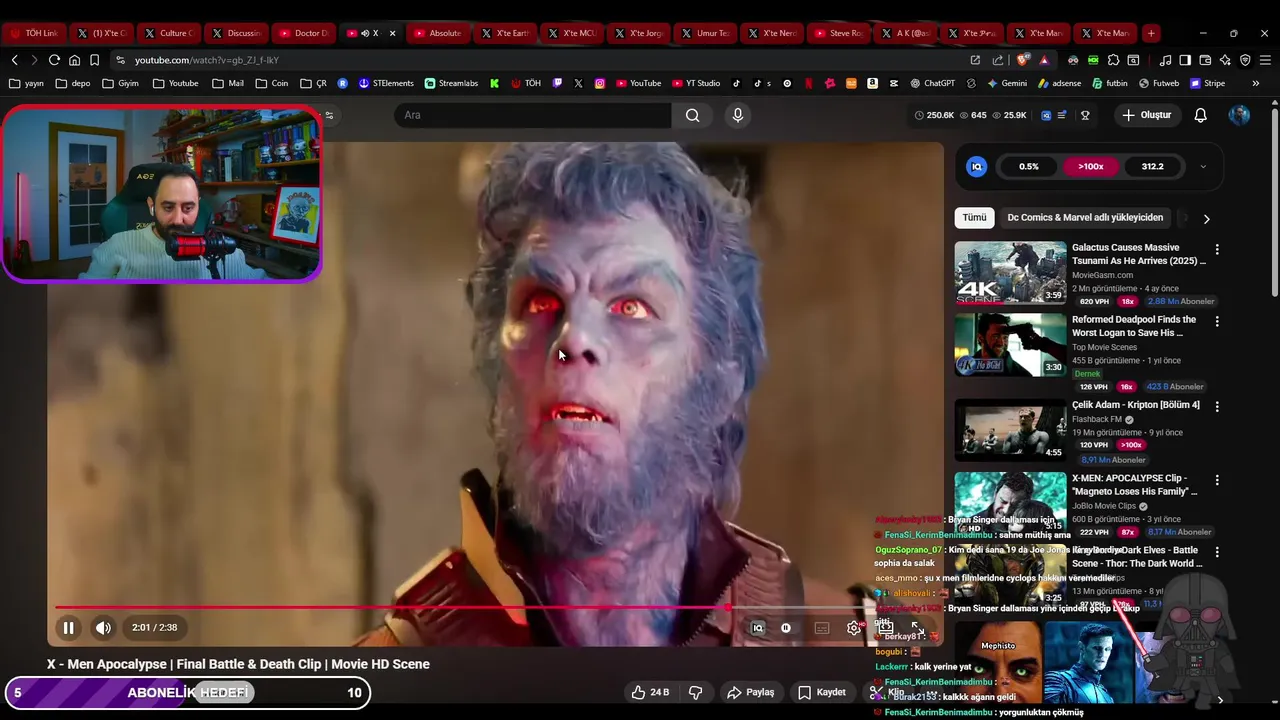Open the Gemini bookmark
Screen dimensions: 1280x720
[1007, 83]
